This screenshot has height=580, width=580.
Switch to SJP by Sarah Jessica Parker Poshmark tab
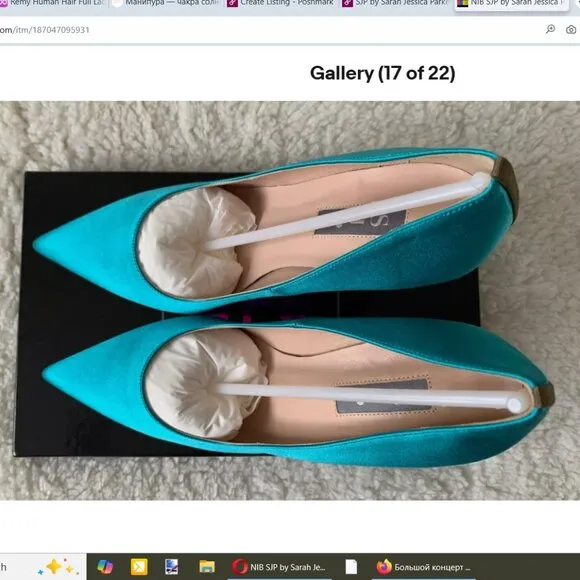[x=396, y=4]
